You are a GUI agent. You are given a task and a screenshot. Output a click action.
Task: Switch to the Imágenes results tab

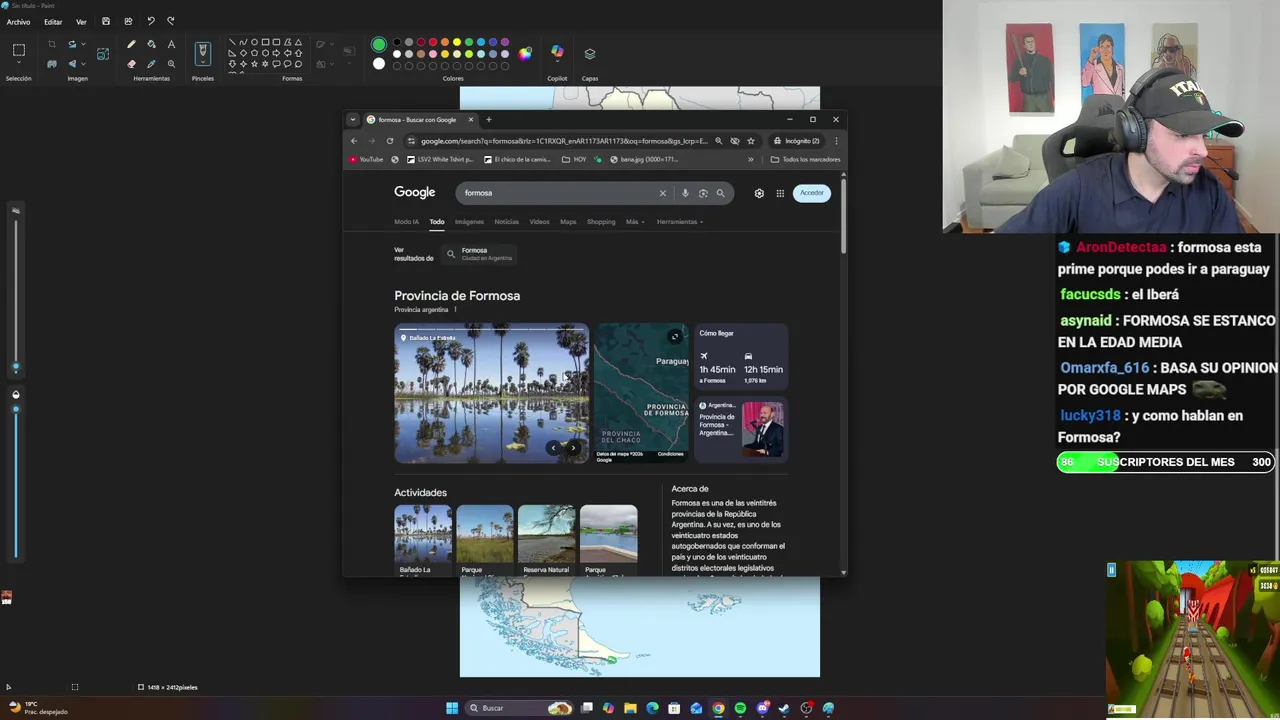[469, 222]
